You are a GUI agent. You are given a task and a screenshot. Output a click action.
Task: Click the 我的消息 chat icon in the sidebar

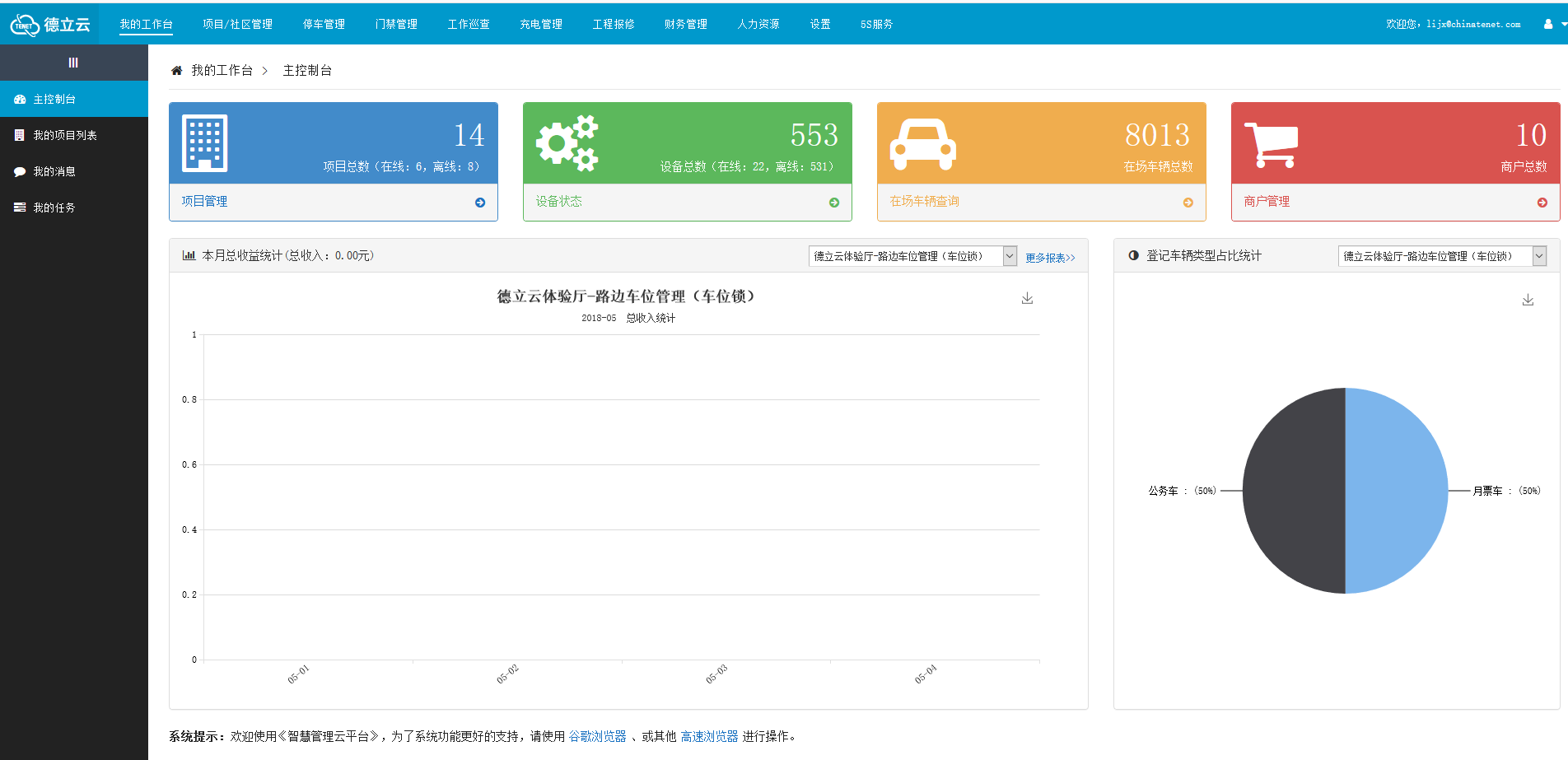(x=20, y=171)
